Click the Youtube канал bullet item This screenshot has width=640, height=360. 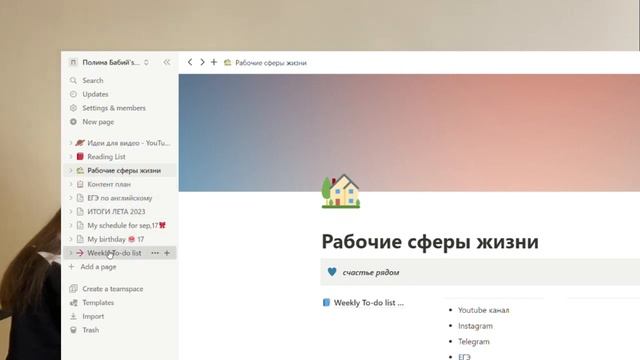(483, 310)
